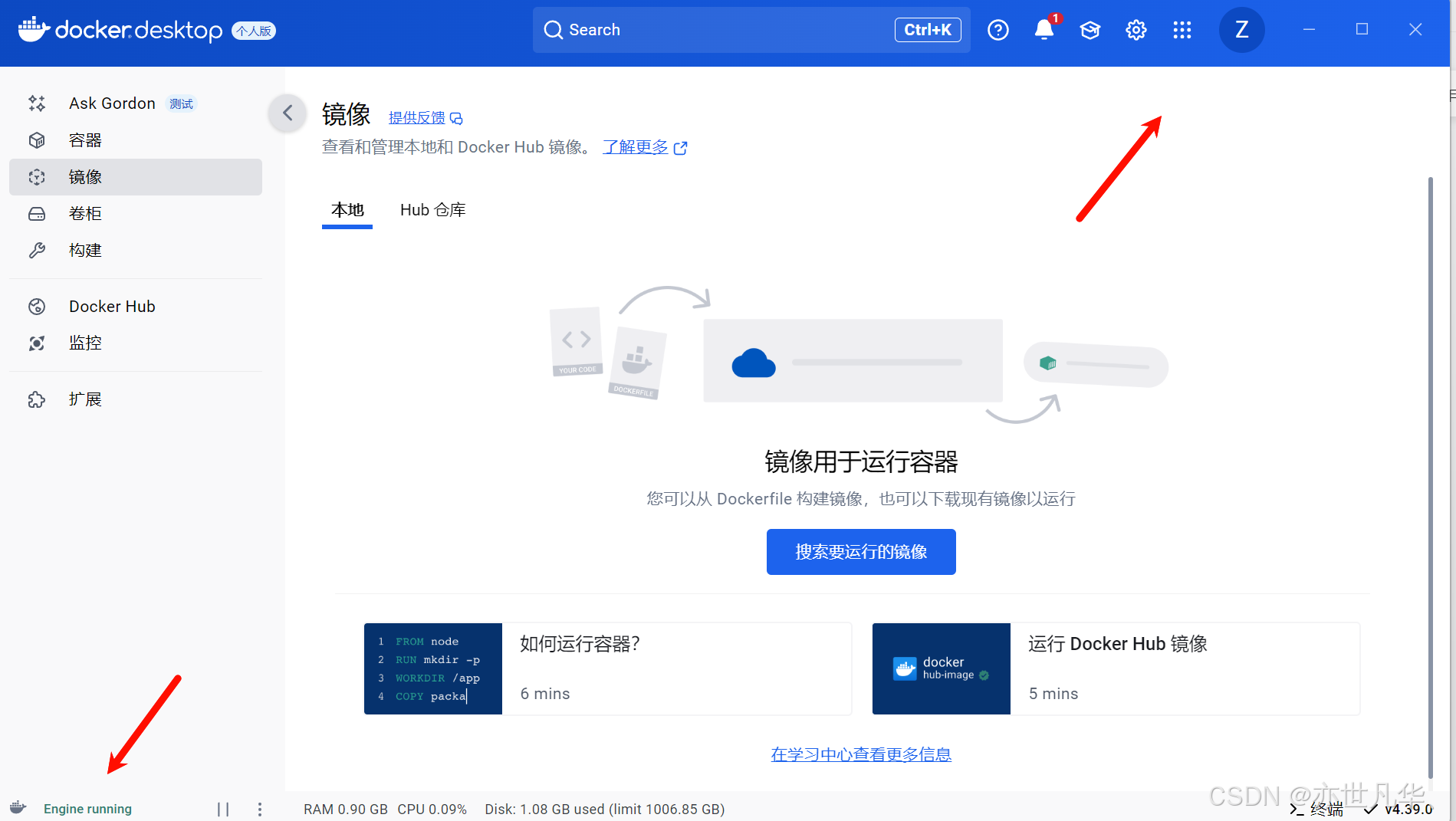Open 卷柜 (Volumes) sidebar item
The image size is (1456, 821).
[136, 214]
